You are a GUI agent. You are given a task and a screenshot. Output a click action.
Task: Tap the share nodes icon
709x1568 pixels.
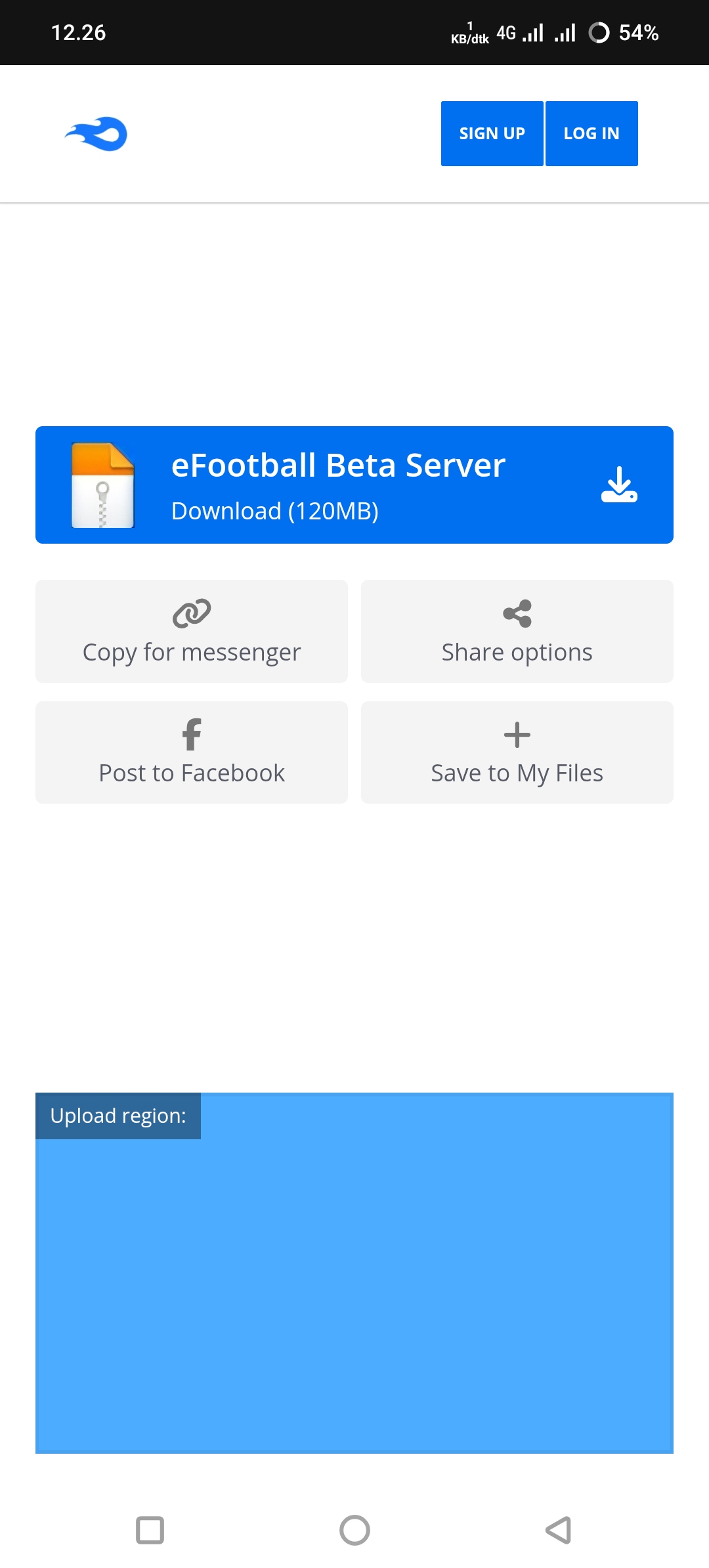pos(517,613)
